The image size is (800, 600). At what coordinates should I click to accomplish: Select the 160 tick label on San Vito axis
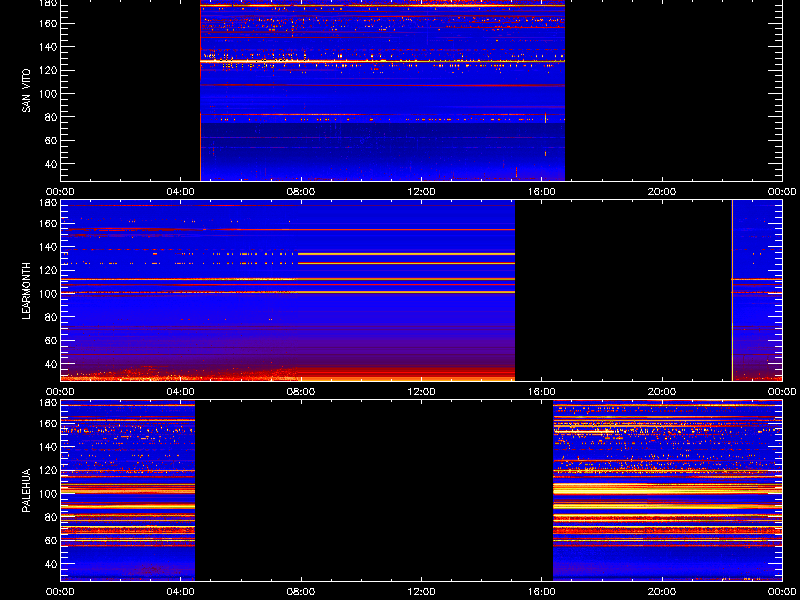(x=48, y=23)
